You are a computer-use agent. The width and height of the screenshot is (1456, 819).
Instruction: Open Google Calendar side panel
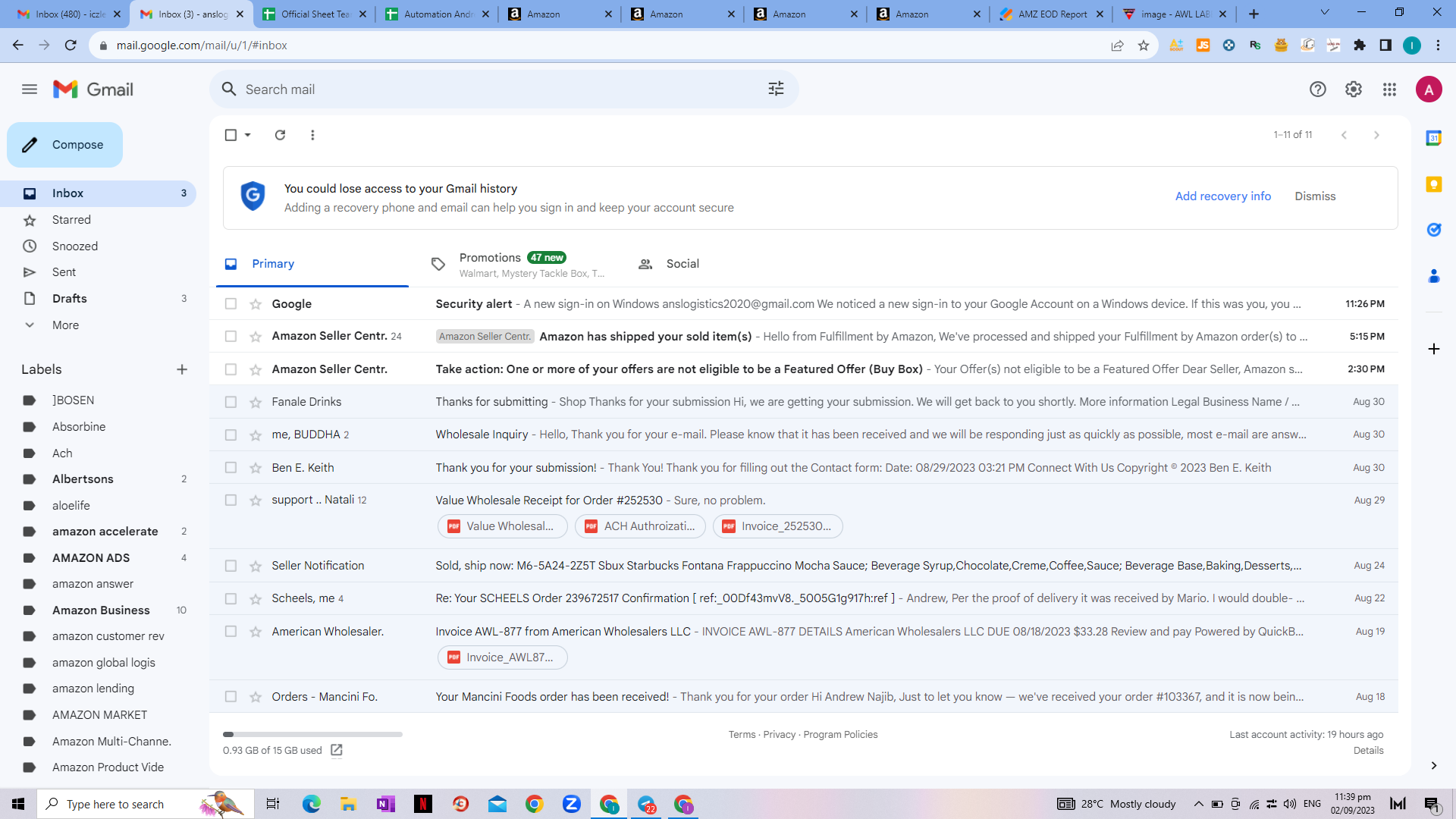pos(1433,139)
